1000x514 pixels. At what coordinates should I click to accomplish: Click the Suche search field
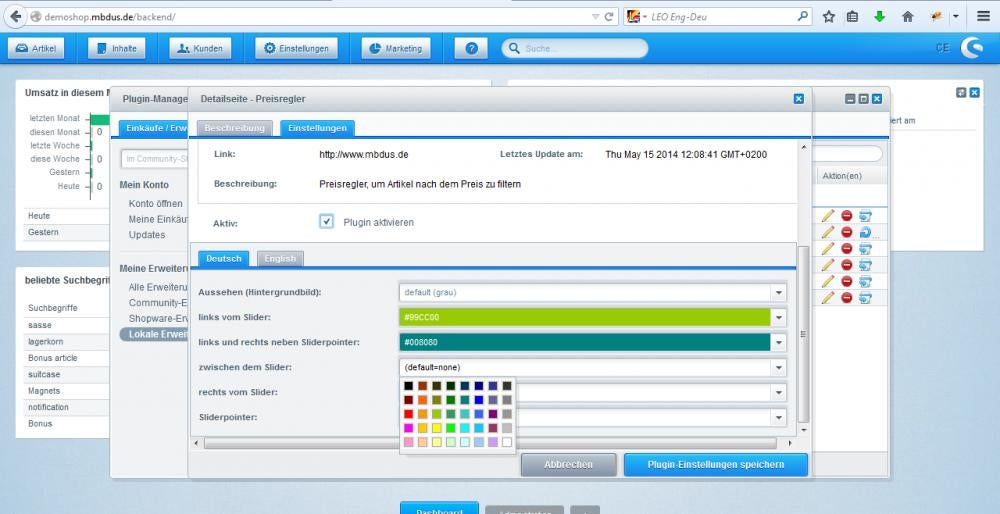click(x=580, y=48)
